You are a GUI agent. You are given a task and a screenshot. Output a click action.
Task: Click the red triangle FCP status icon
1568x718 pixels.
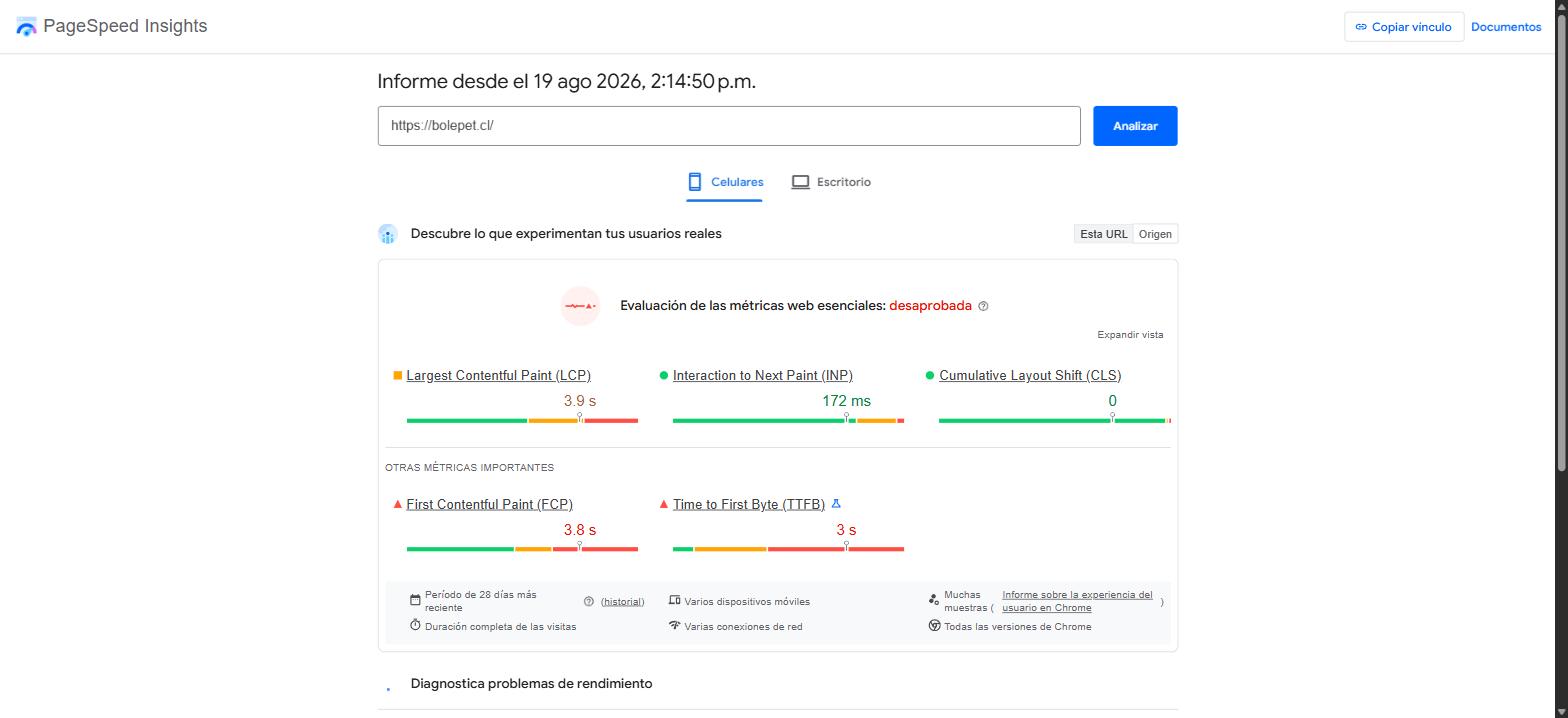tap(397, 504)
